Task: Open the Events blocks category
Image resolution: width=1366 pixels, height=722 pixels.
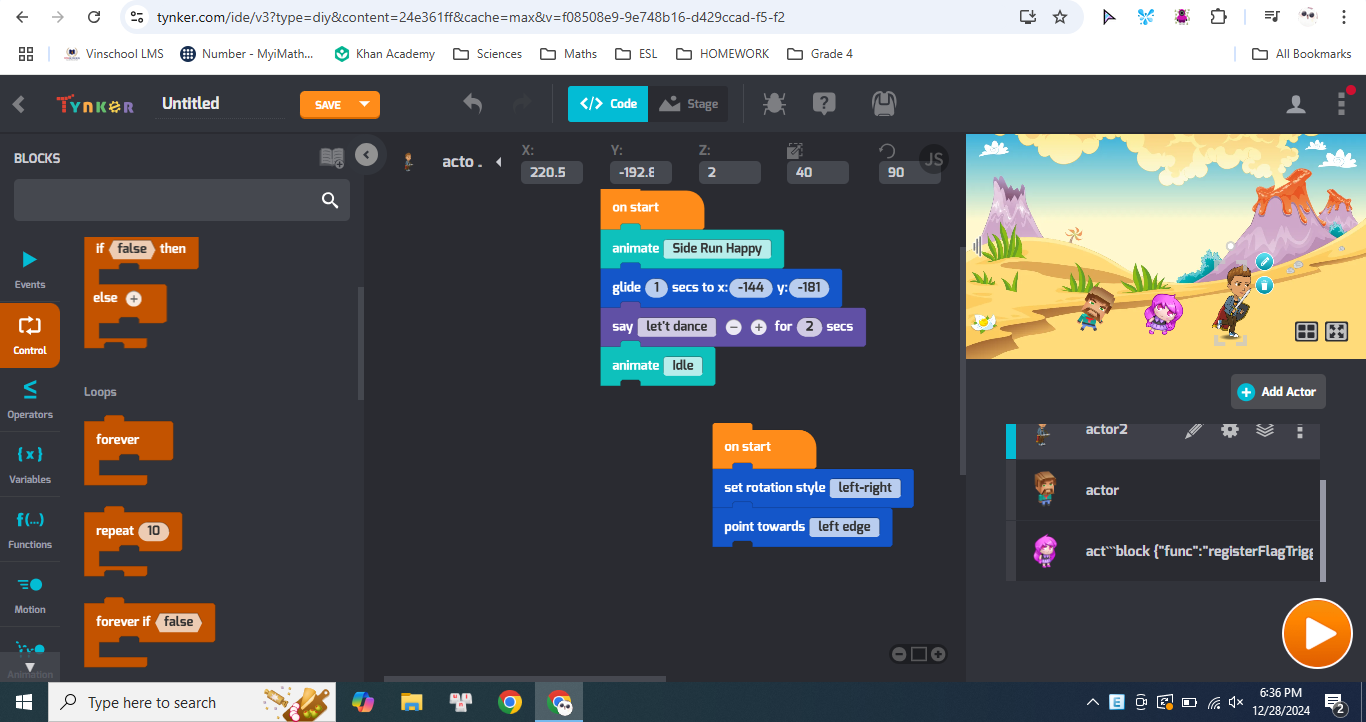Action: pyautogui.click(x=30, y=270)
